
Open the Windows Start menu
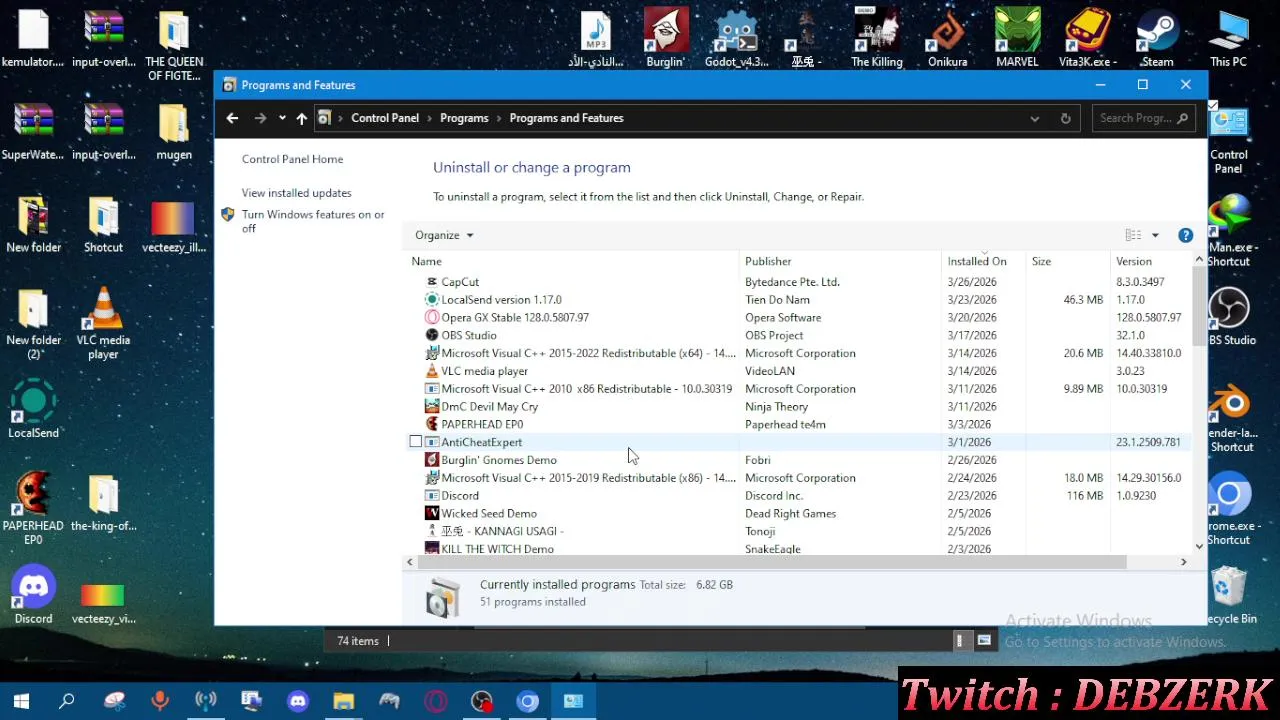point(21,702)
